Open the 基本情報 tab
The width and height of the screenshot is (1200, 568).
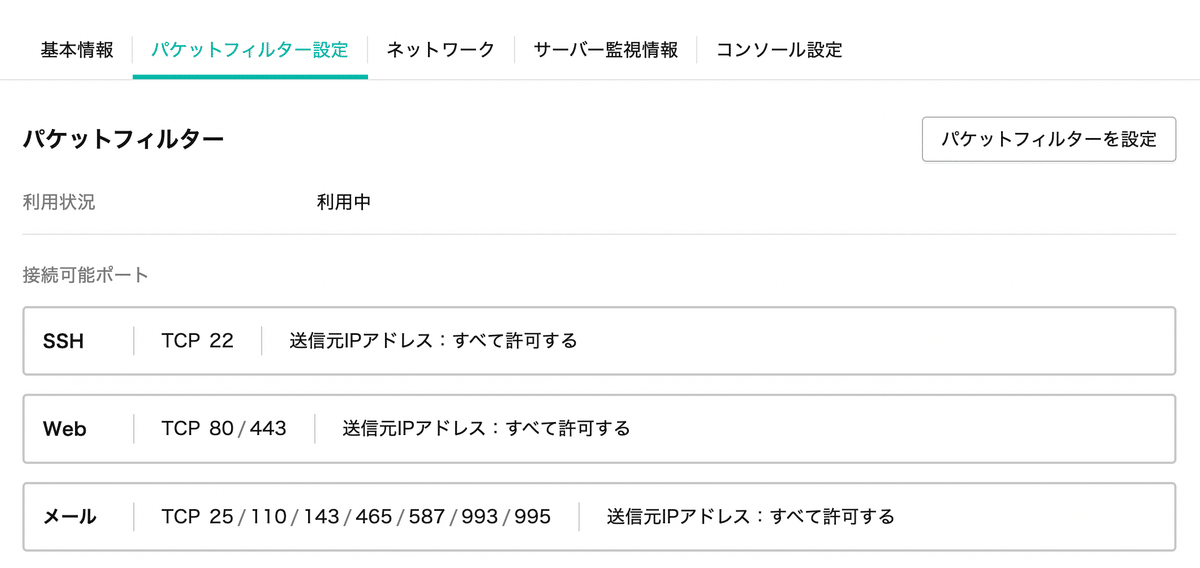tap(77, 49)
